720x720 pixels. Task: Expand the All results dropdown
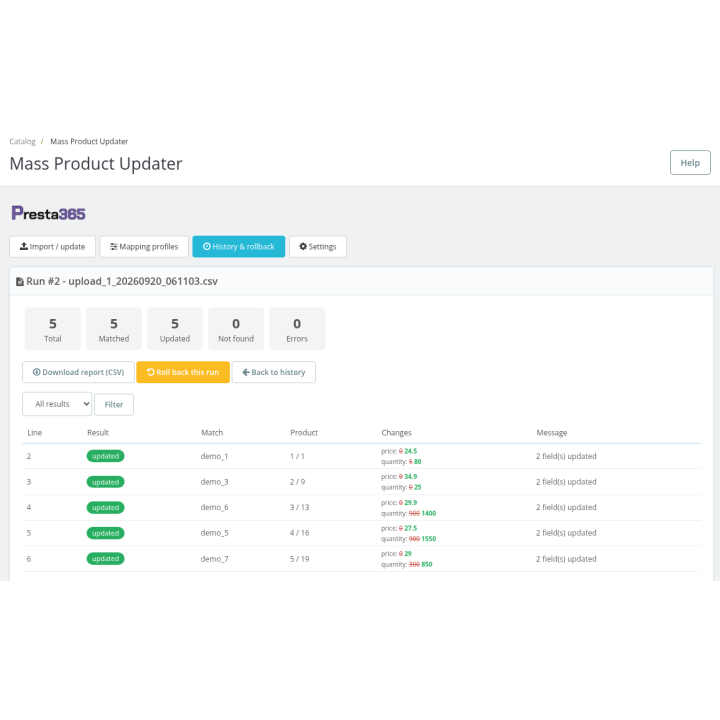pos(57,404)
